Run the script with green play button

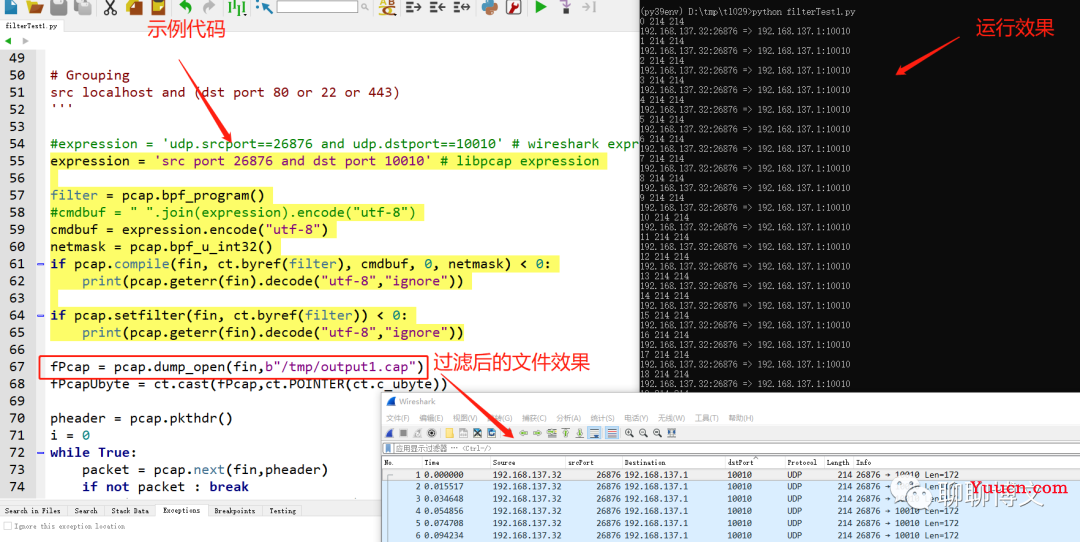coord(541,7)
